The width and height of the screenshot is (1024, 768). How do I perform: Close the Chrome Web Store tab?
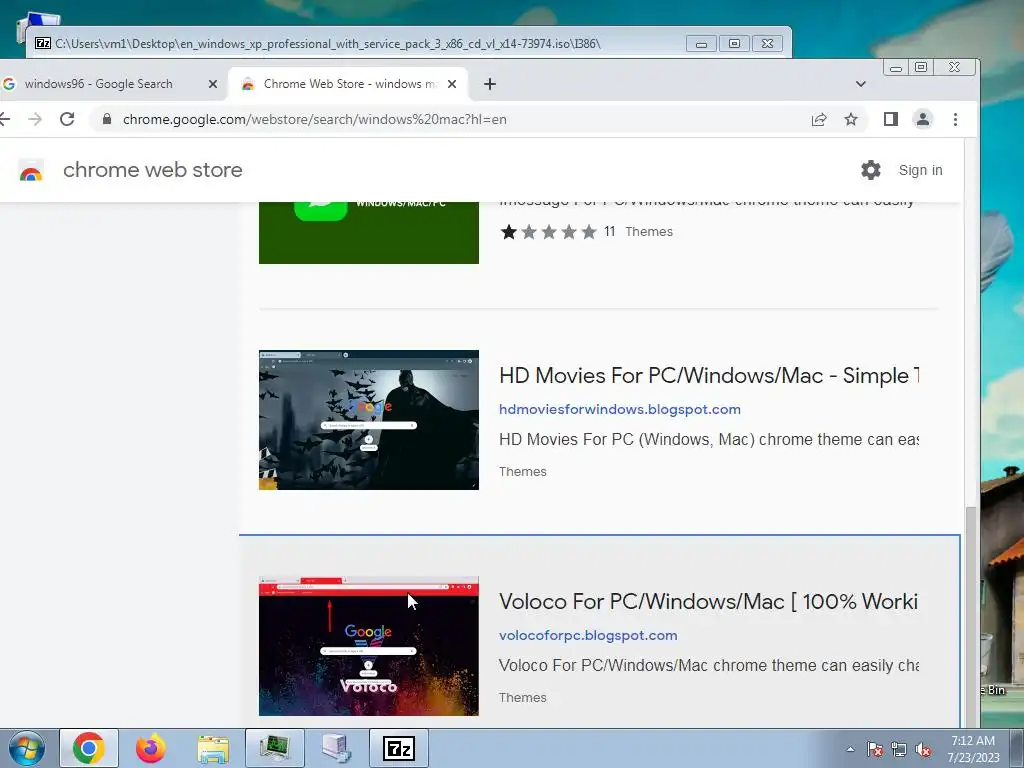click(452, 84)
